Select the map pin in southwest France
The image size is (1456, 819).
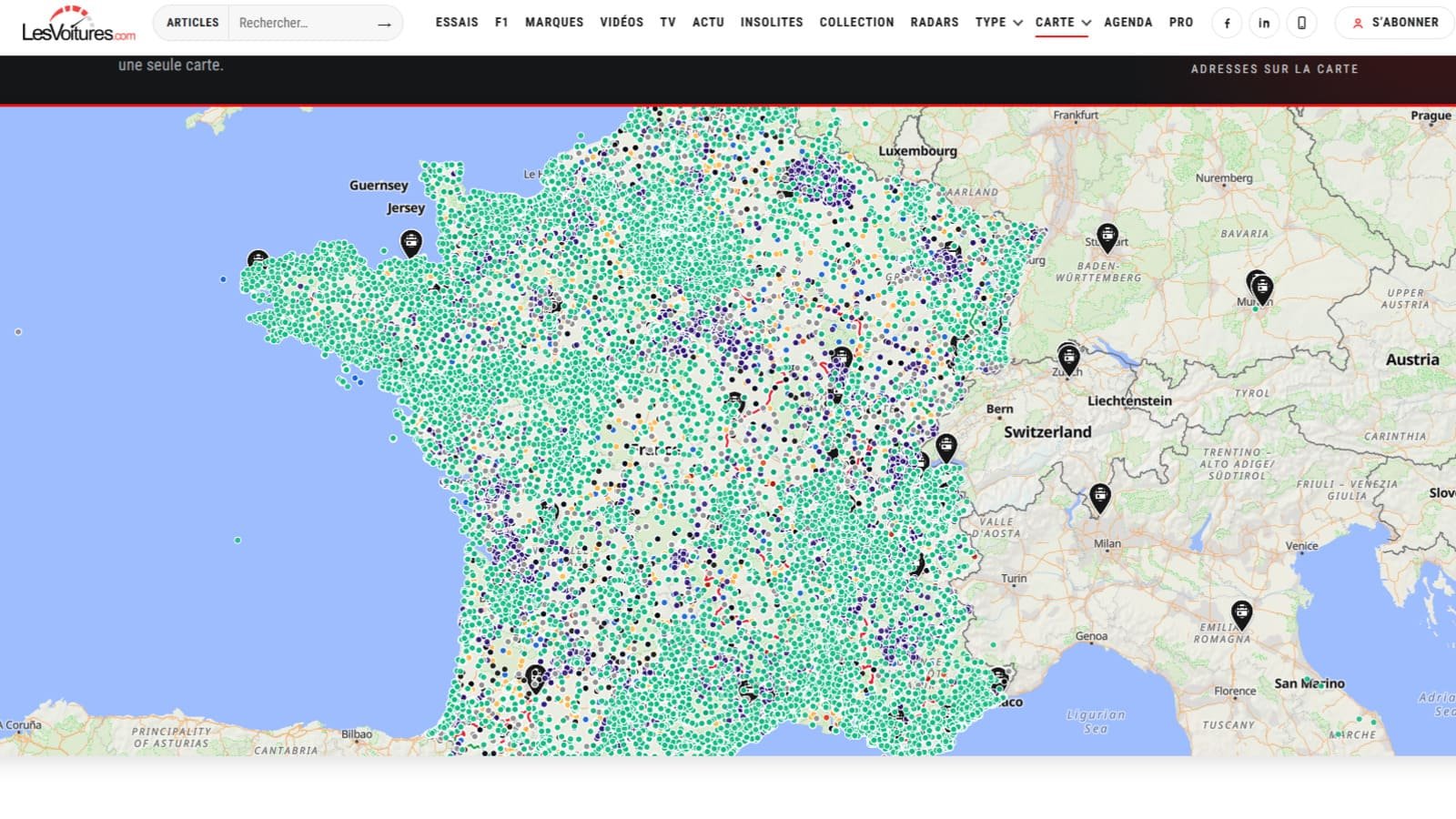click(x=536, y=678)
